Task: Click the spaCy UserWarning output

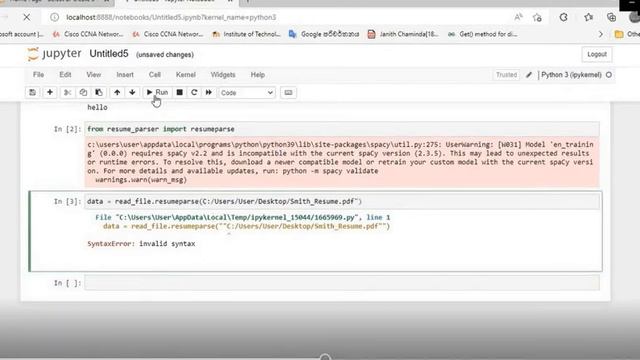Action: point(342,162)
